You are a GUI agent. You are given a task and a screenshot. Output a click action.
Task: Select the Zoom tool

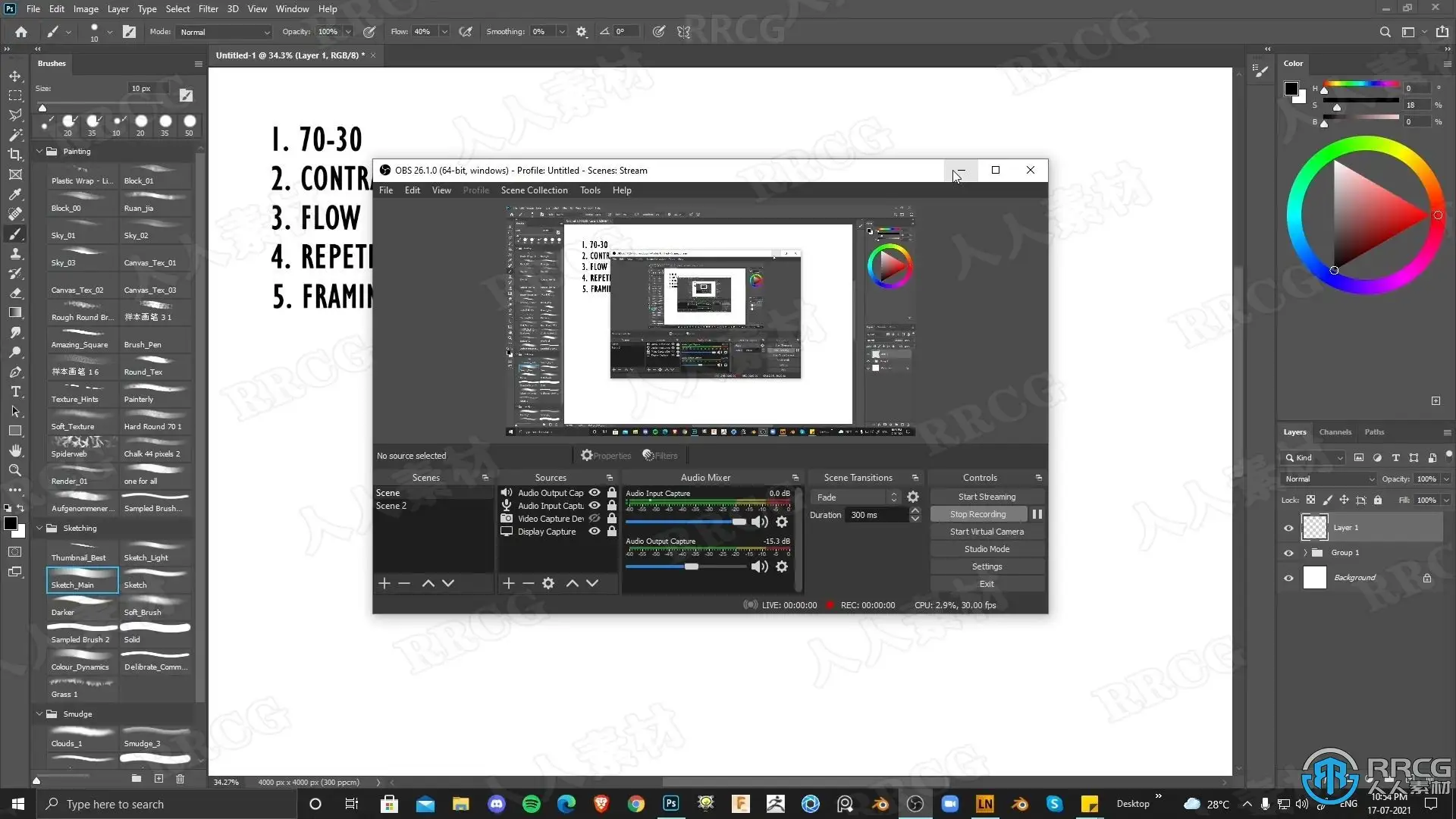pos(15,470)
